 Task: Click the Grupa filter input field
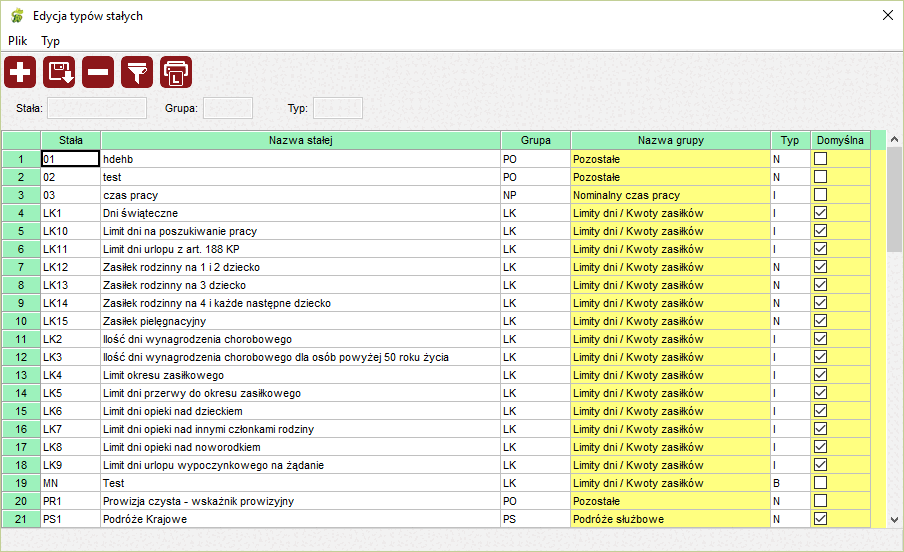pos(228,108)
